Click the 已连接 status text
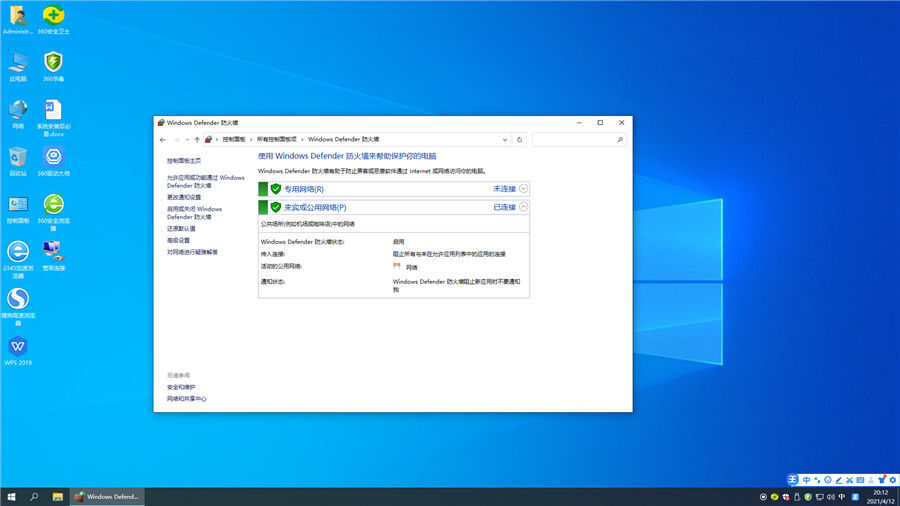Screen dimensions: 900x506 point(505,207)
